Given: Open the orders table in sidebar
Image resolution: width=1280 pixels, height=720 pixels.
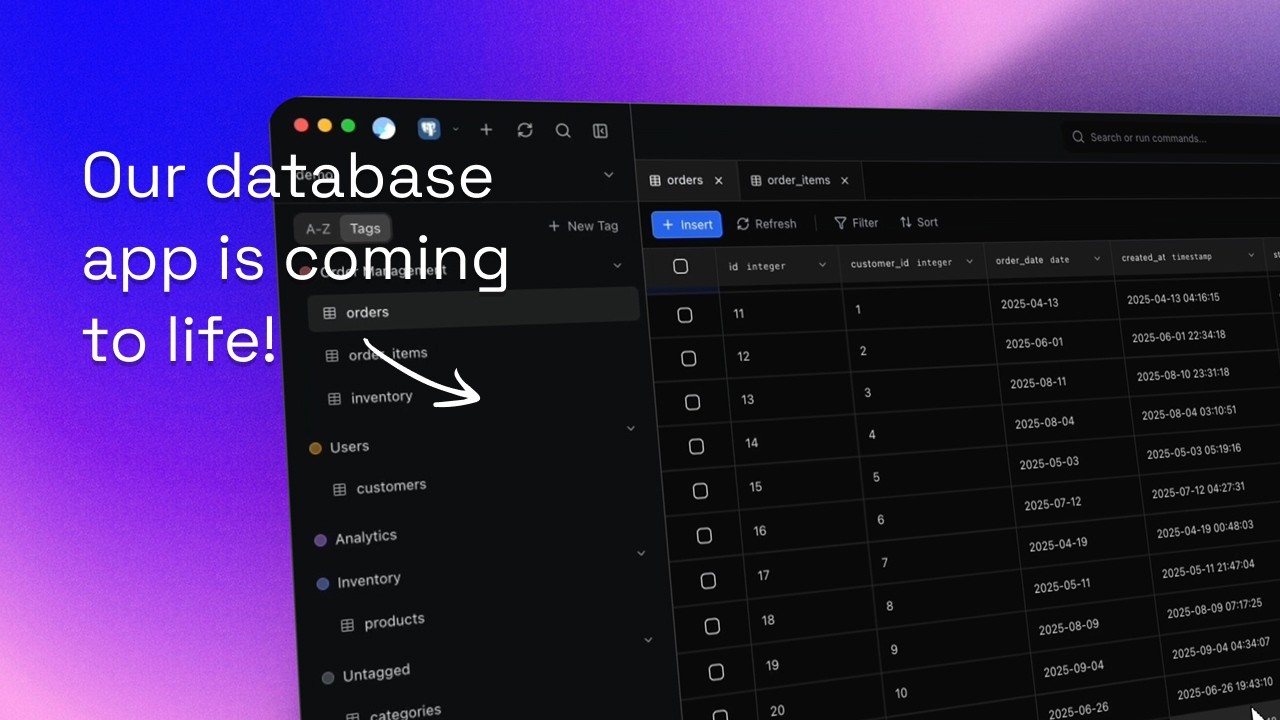Looking at the screenshot, I should 474,310.
